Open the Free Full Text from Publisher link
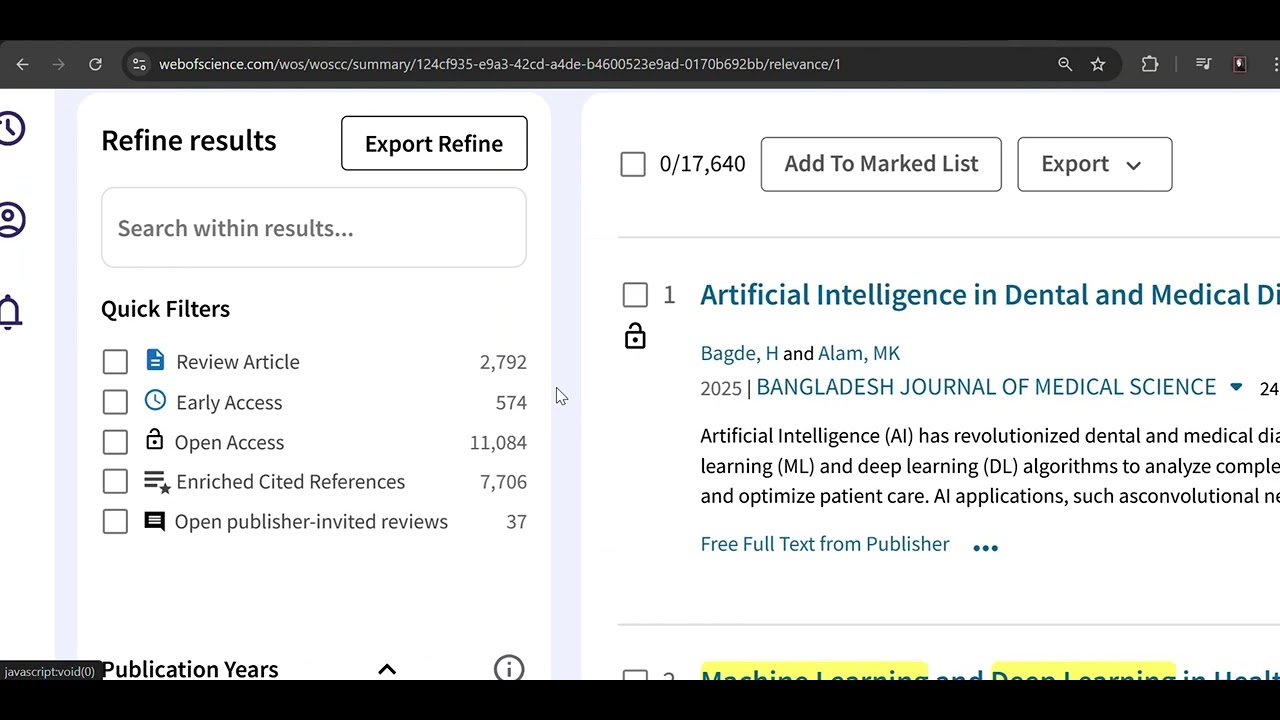The height and width of the screenshot is (720, 1280). 825,544
